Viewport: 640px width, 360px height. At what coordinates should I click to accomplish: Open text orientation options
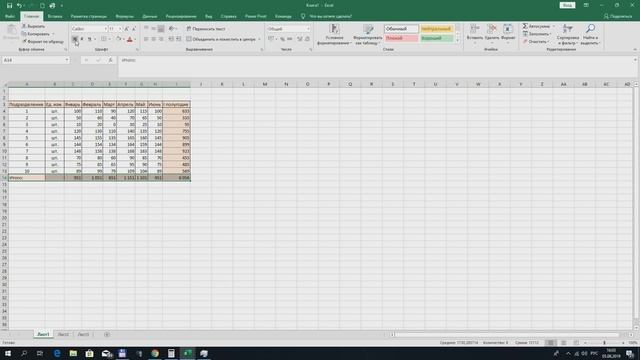click(x=172, y=29)
